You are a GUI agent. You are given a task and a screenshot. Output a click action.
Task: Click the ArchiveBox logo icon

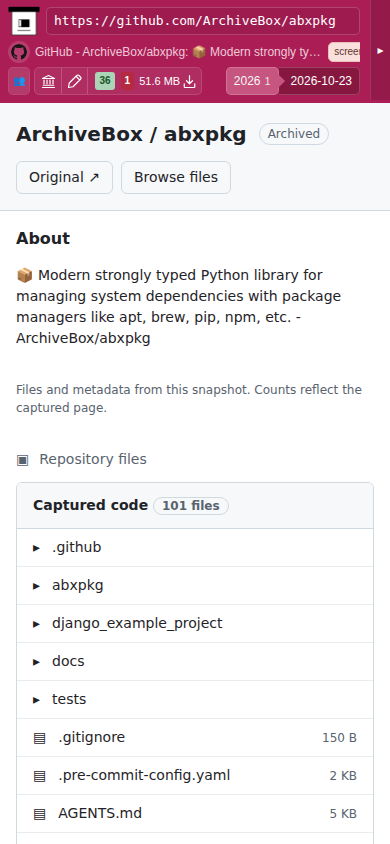24,20
